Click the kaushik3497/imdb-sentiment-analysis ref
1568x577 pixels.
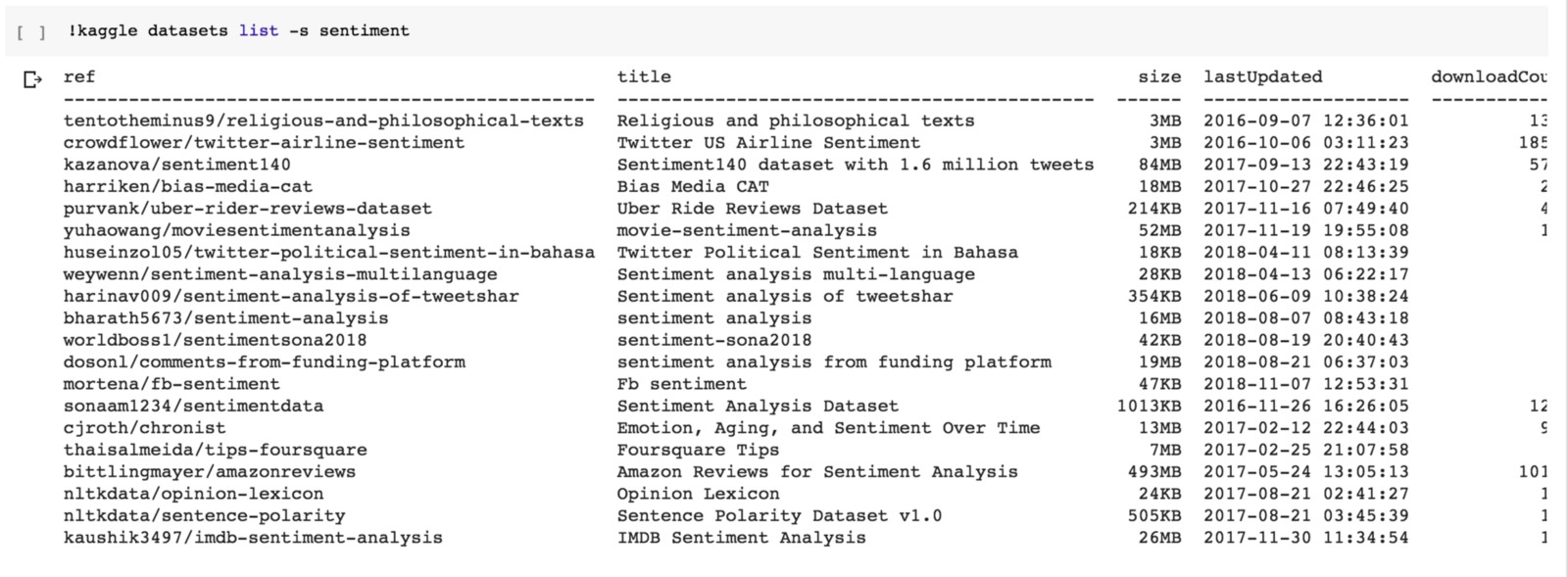[253, 538]
